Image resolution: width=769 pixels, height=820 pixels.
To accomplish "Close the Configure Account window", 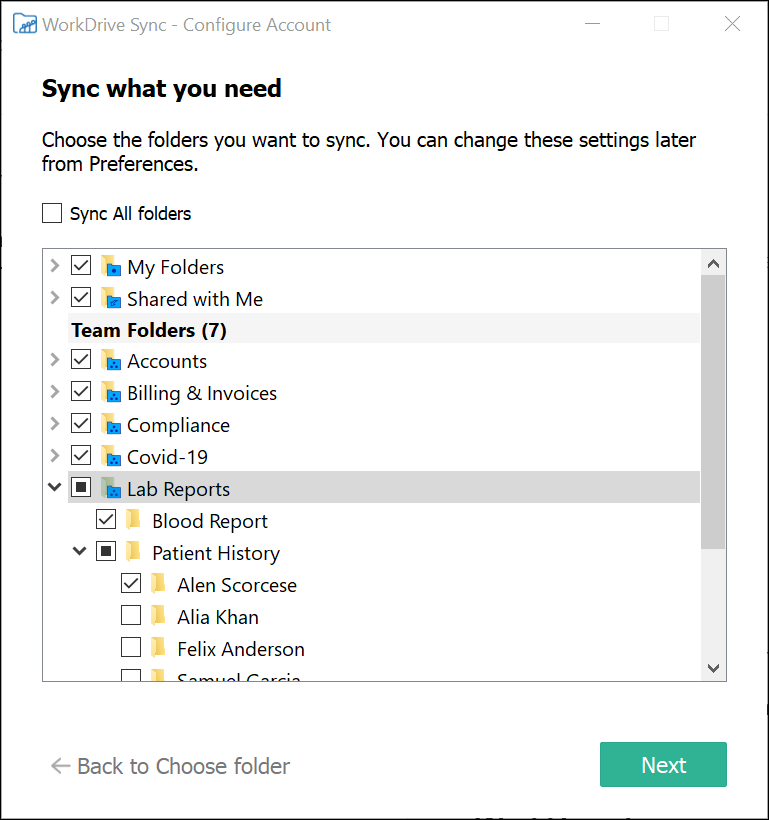I will point(732,24).
